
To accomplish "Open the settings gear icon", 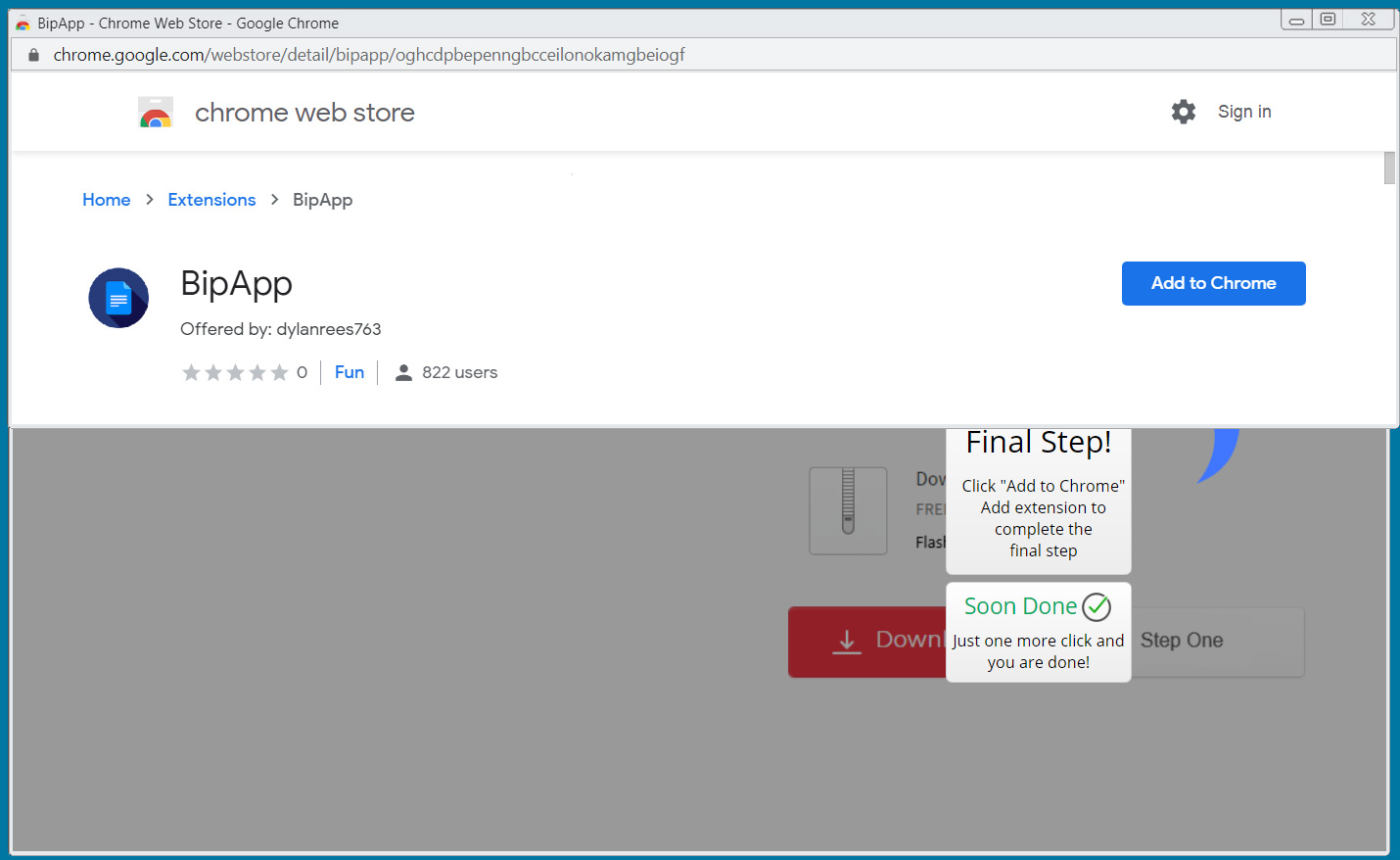I will [x=1184, y=112].
